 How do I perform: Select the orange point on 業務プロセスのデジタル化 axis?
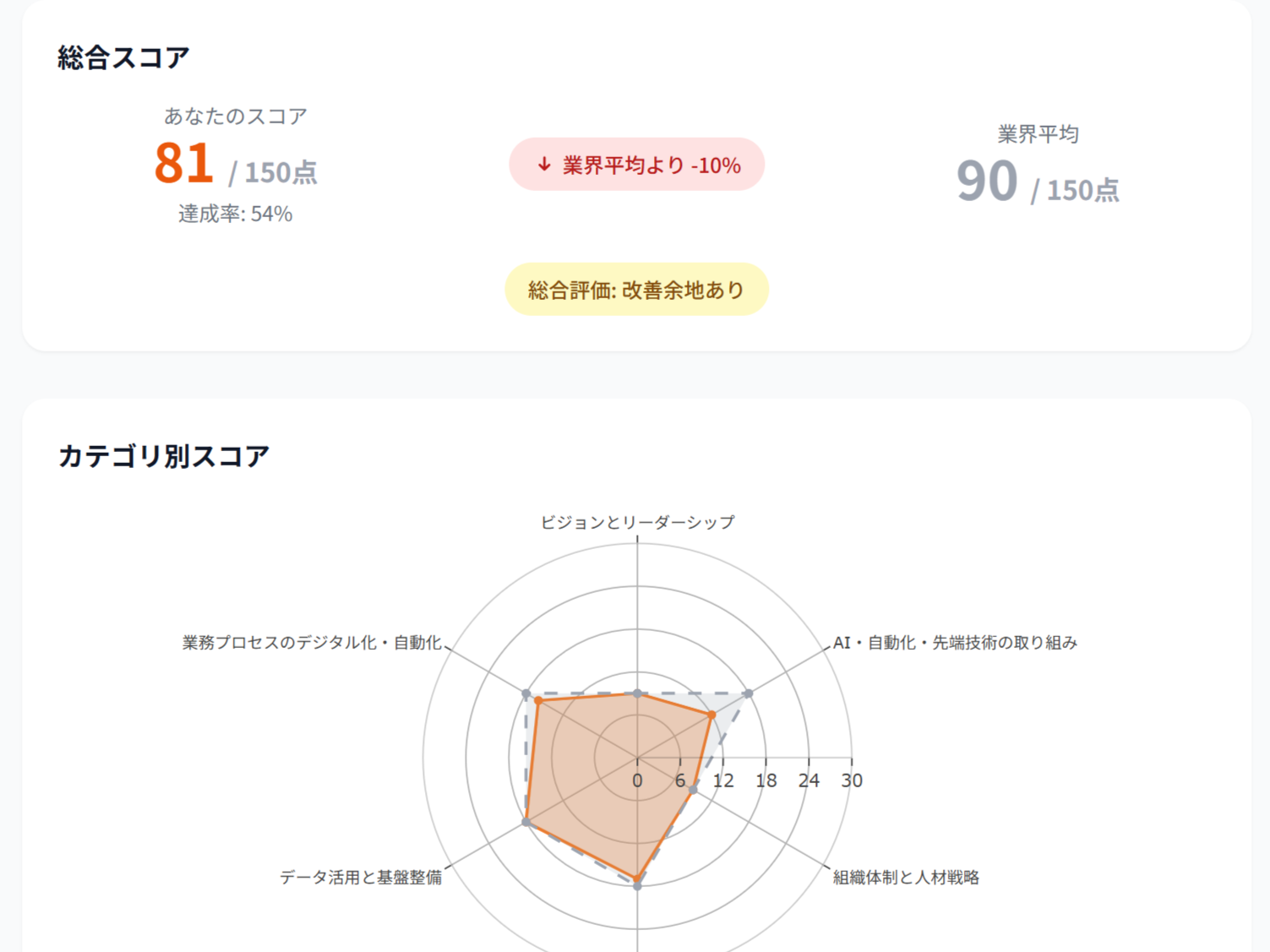pos(537,700)
